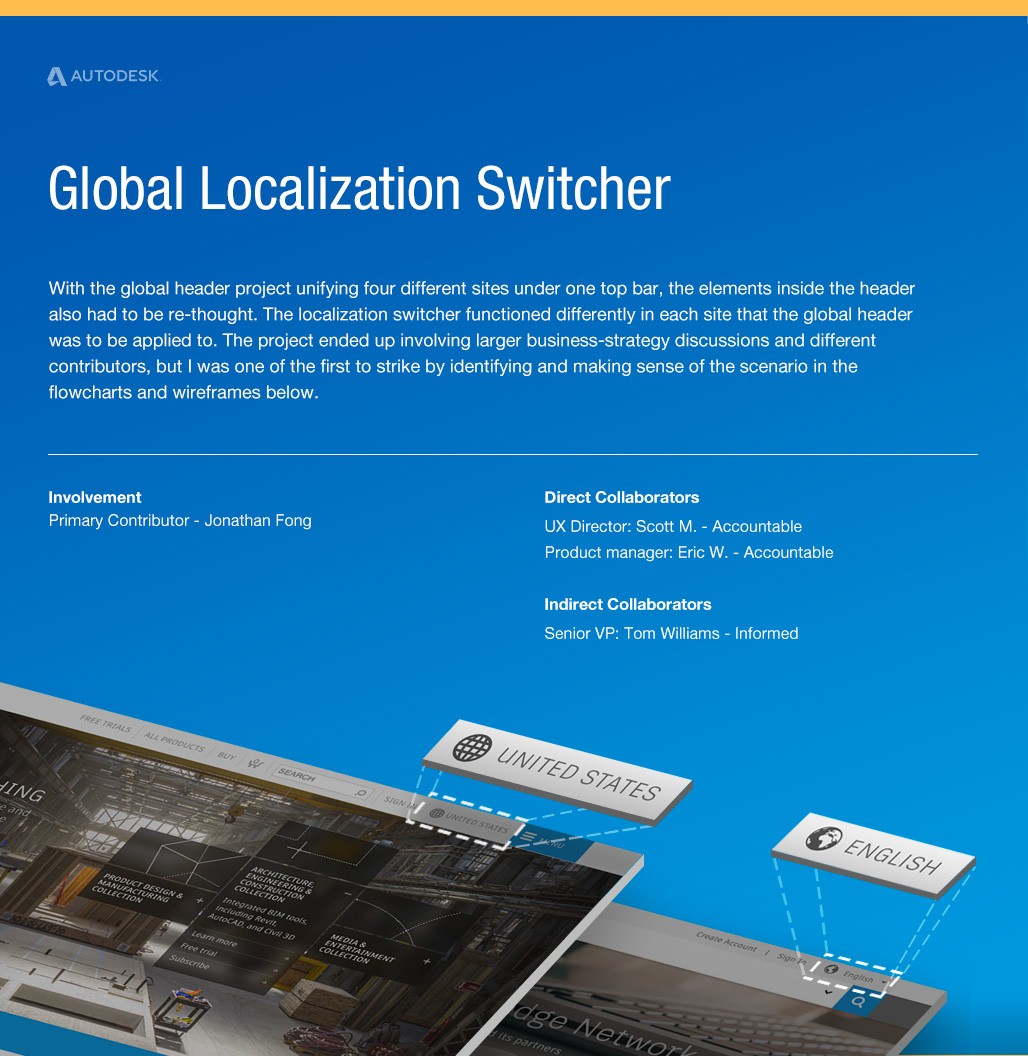The height and width of the screenshot is (1056, 1028).
Task: Click 'UX Director: Scott M. - Accountable'
Action: (x=673, y=526)
